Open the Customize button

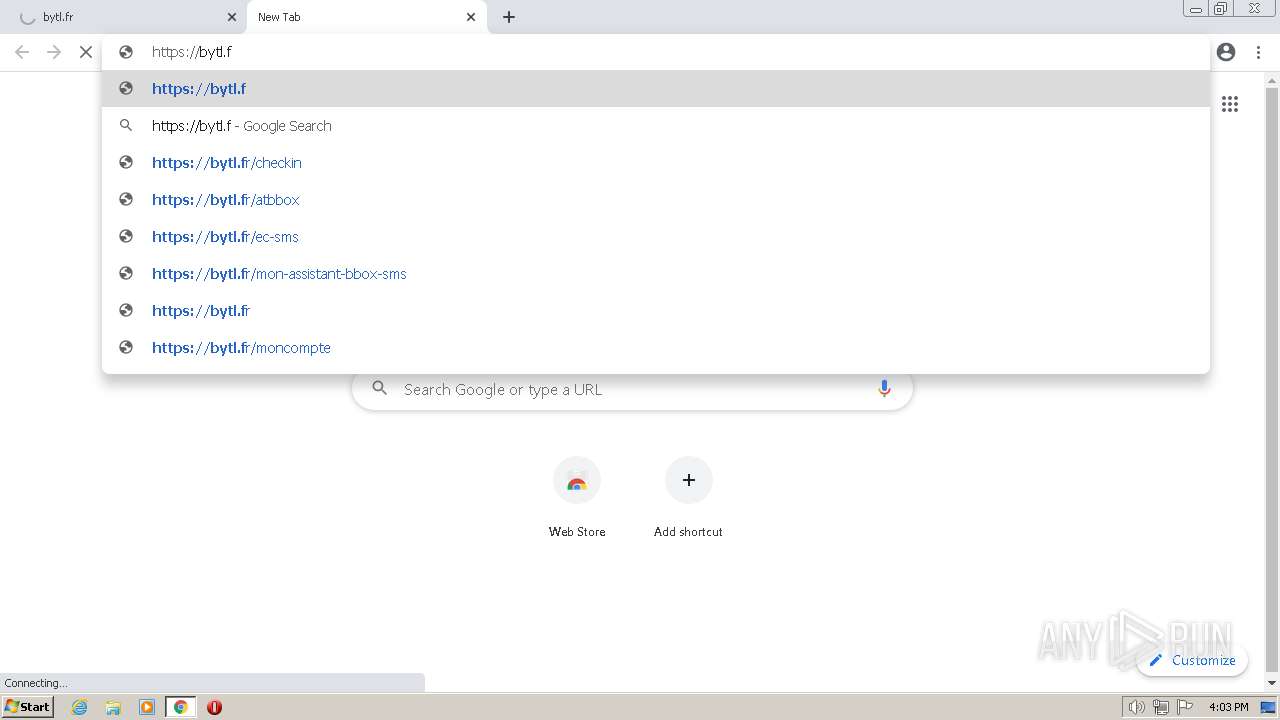(1192, 660)
